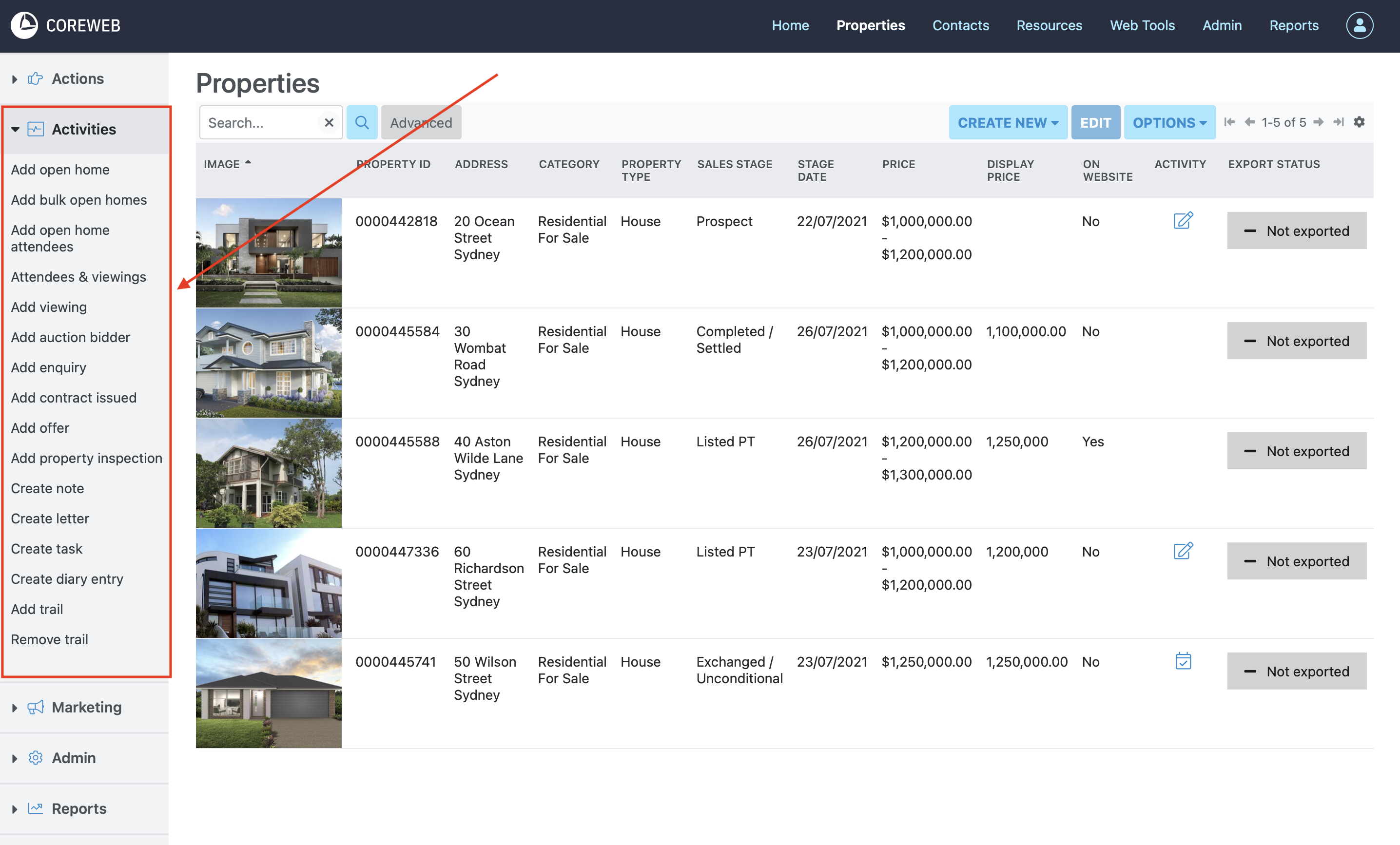Jump to the first page icon

click(x=1229, y=122)
